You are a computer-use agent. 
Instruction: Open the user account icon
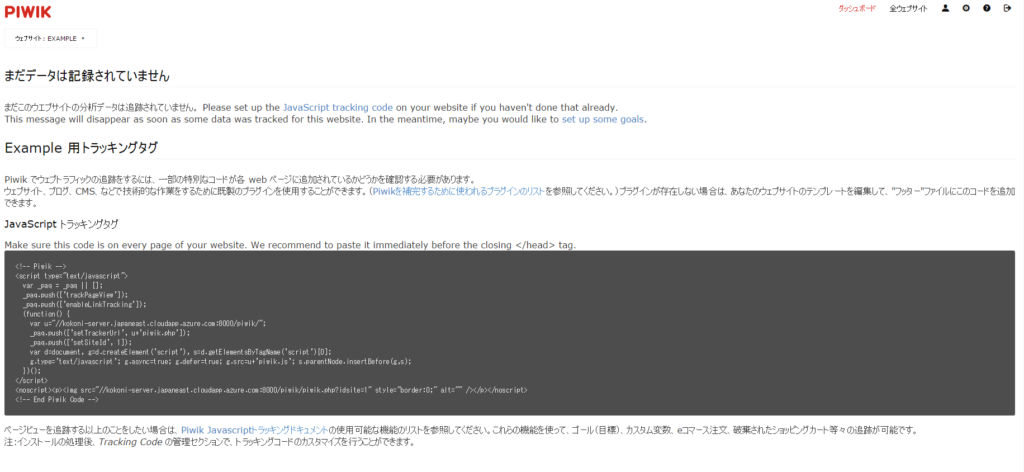point(945,8)
